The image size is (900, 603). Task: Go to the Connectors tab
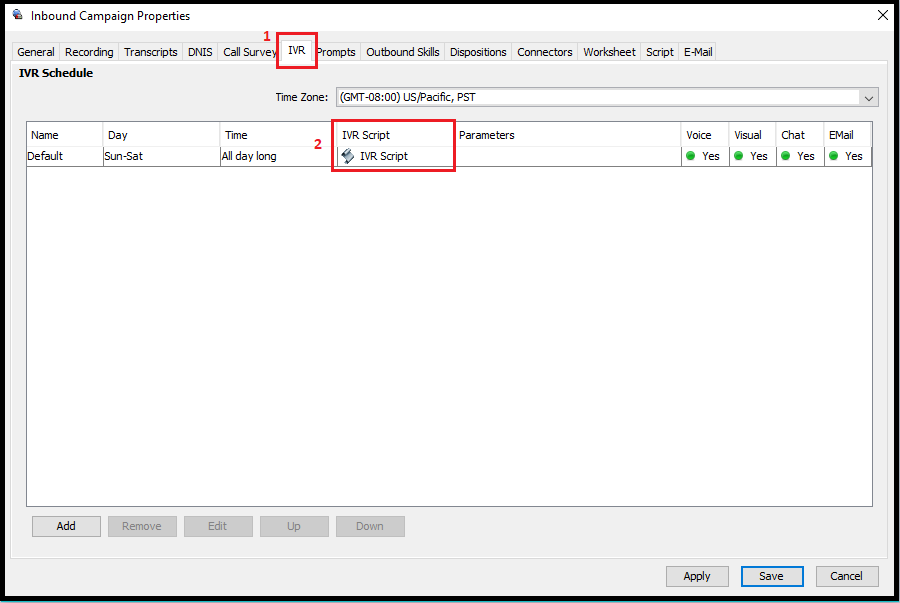click(x=545, y=52)
